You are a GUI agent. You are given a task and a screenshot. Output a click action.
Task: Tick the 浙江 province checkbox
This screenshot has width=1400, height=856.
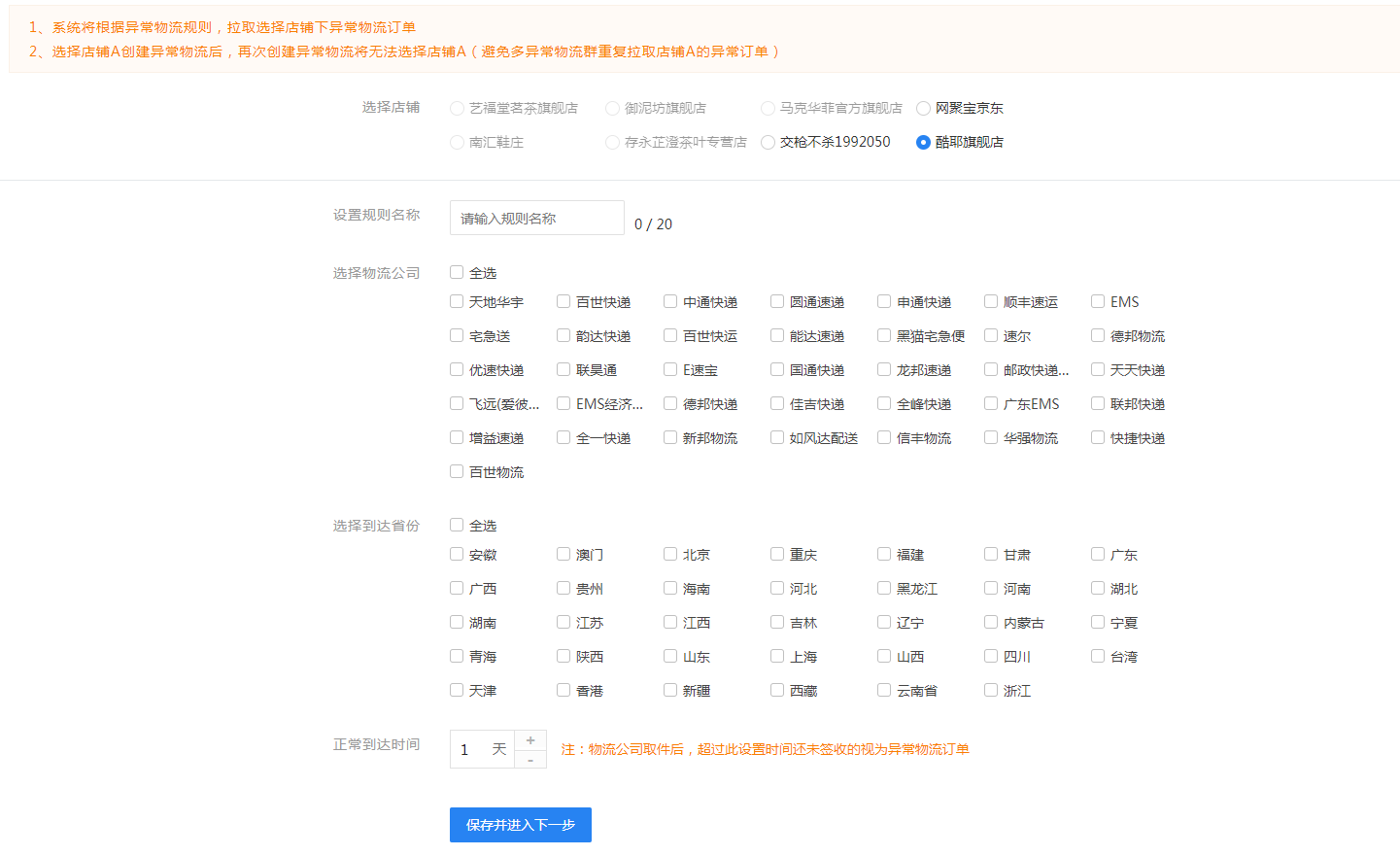tap(991, 690)
